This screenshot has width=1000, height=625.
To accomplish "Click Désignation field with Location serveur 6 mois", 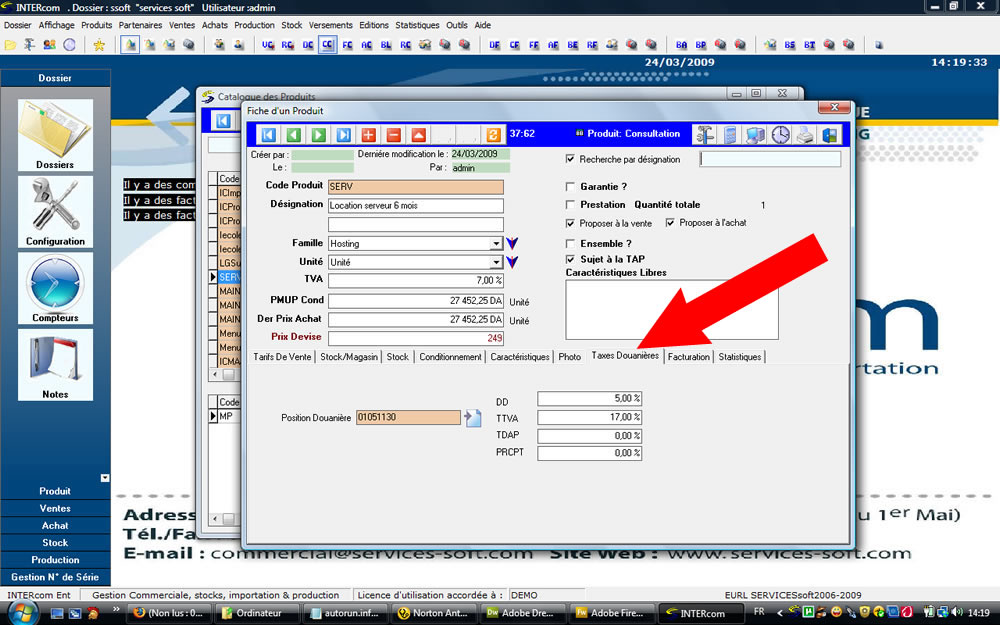I will pyautogui.click(x=416, y=205).
